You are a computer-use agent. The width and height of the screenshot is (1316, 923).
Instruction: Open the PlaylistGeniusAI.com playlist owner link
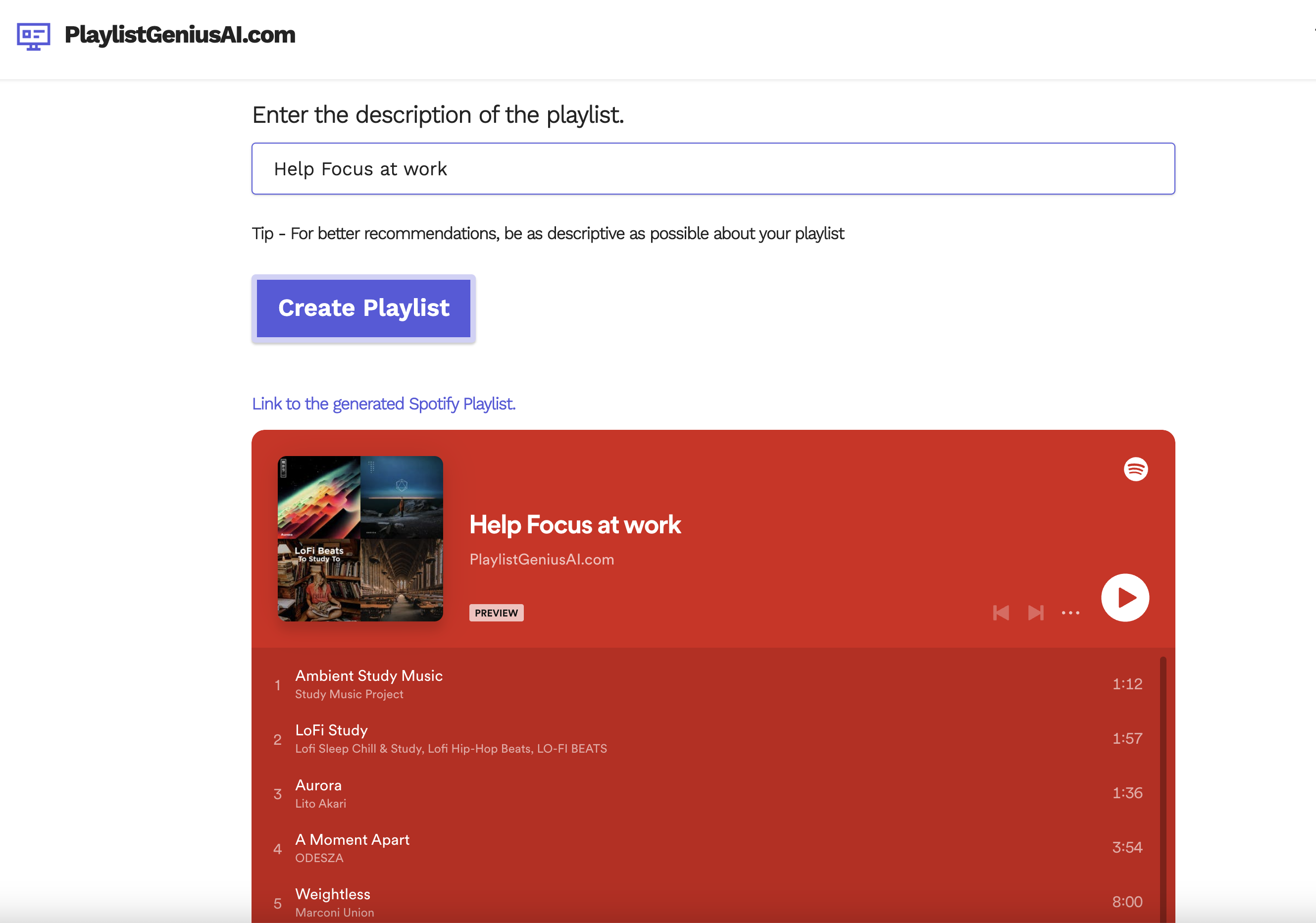tap(542, 560)
